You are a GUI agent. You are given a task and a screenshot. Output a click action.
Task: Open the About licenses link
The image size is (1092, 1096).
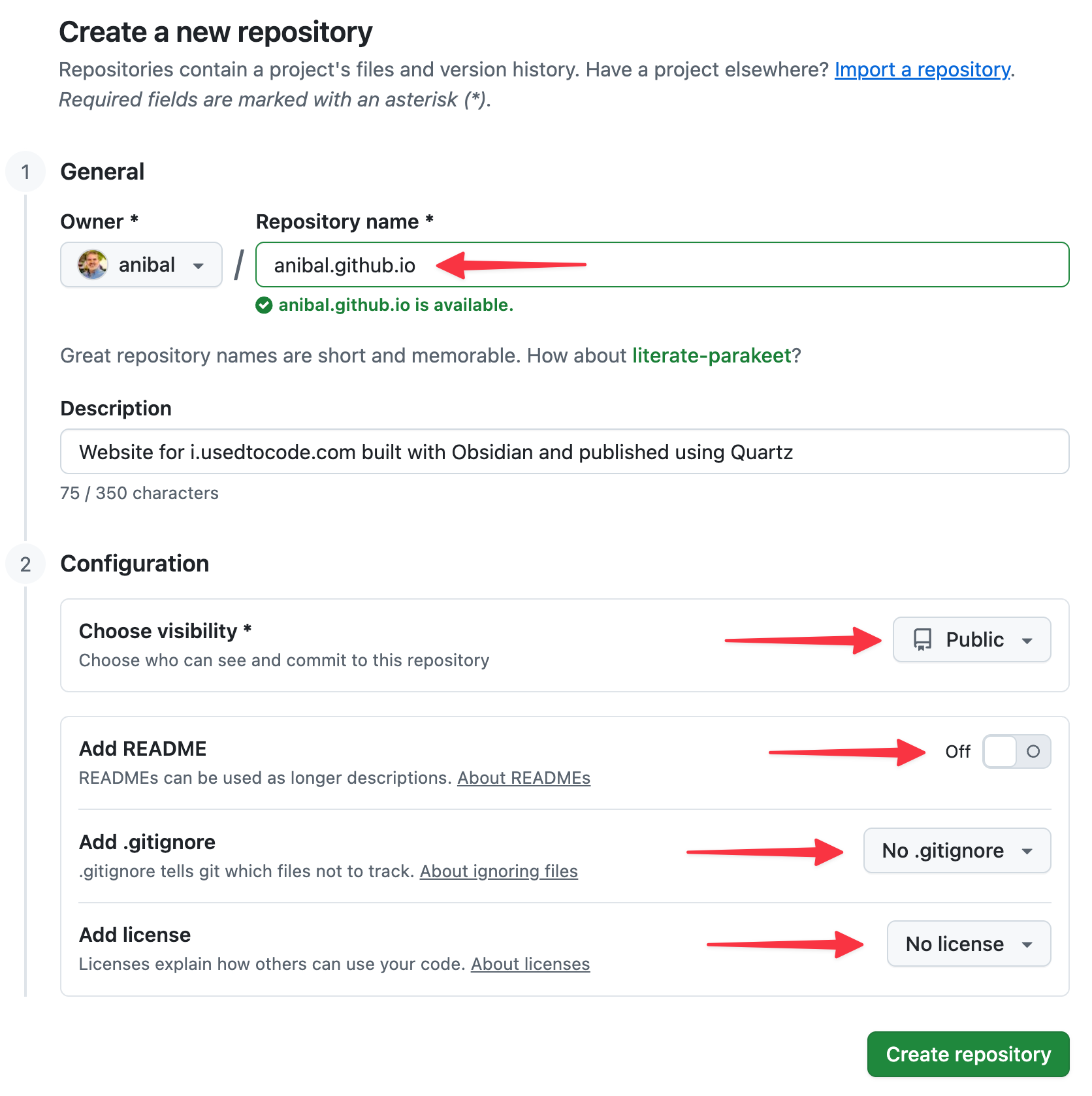click(530, 964)
